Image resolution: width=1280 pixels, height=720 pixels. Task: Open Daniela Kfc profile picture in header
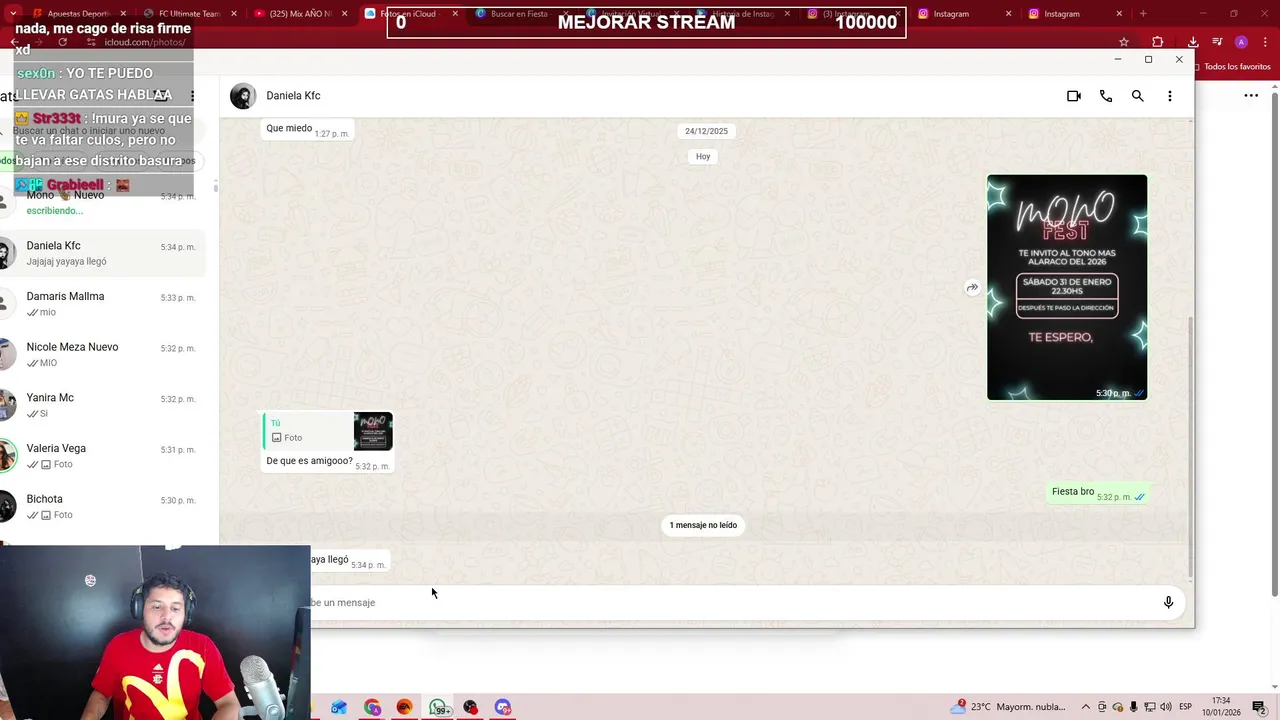(243, 96)
